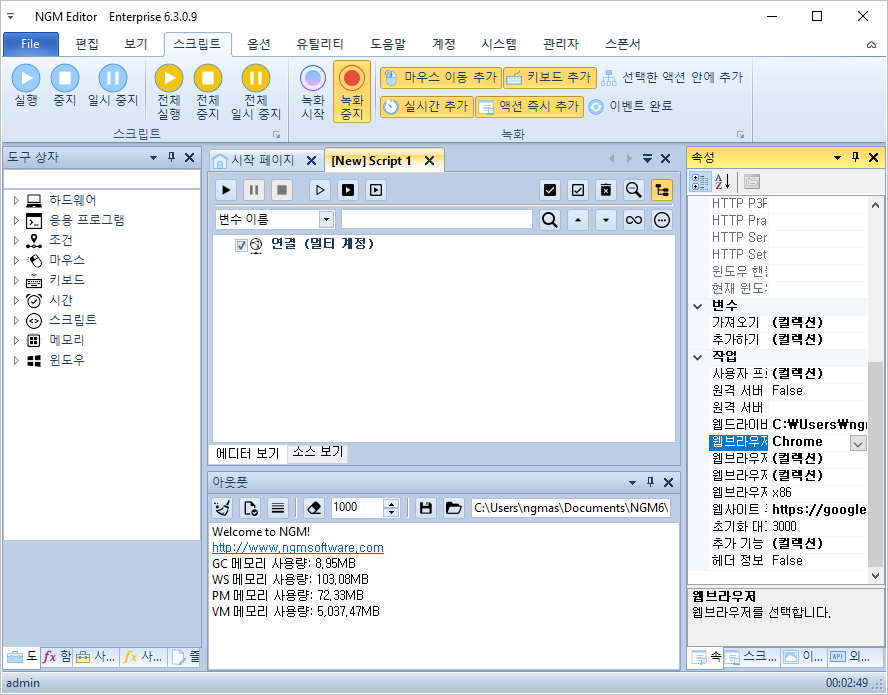This screenshot has height=695, width=888.
Task: Open the 웹브라우저 Chrome dropdown arrow
Action: click(x=858, y=443)
